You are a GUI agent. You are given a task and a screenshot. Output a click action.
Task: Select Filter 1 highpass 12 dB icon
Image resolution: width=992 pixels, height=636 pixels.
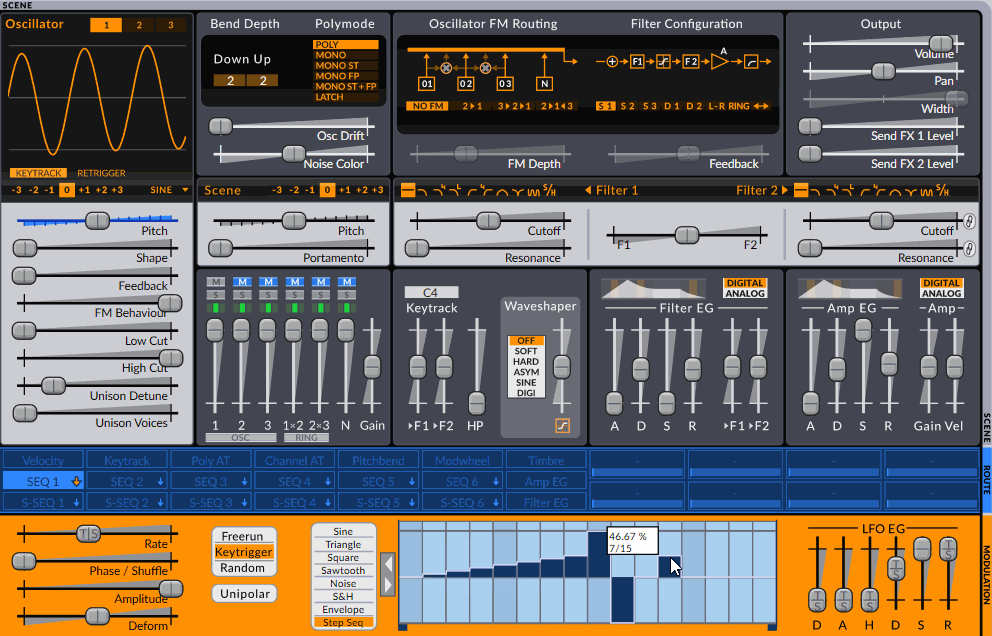pos(471,190)
